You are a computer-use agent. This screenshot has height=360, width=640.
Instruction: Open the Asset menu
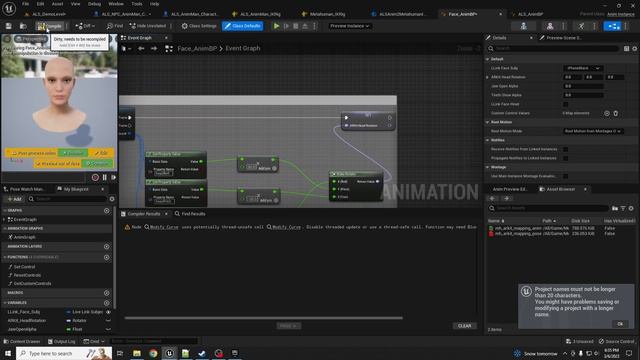click(x=57, y=4)
